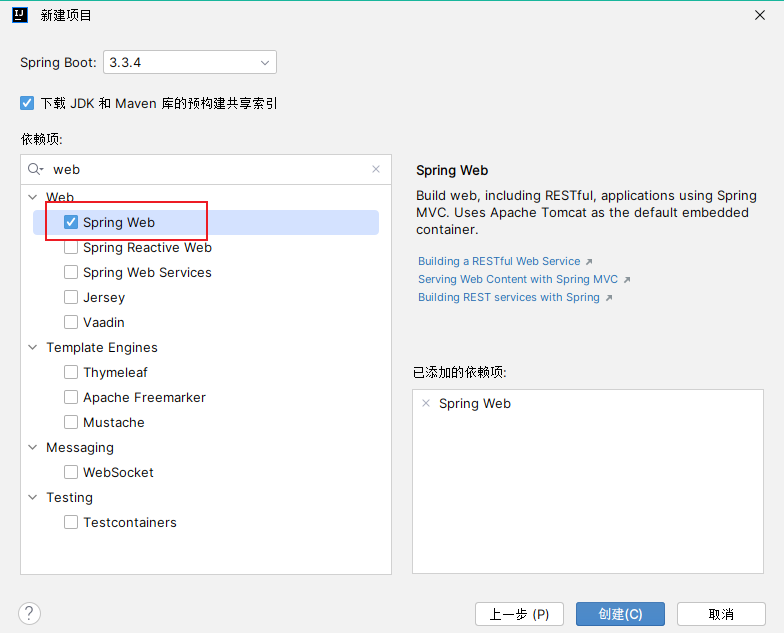Close the new project dialog
Screen dimensions: 784x633
[761, 15]
